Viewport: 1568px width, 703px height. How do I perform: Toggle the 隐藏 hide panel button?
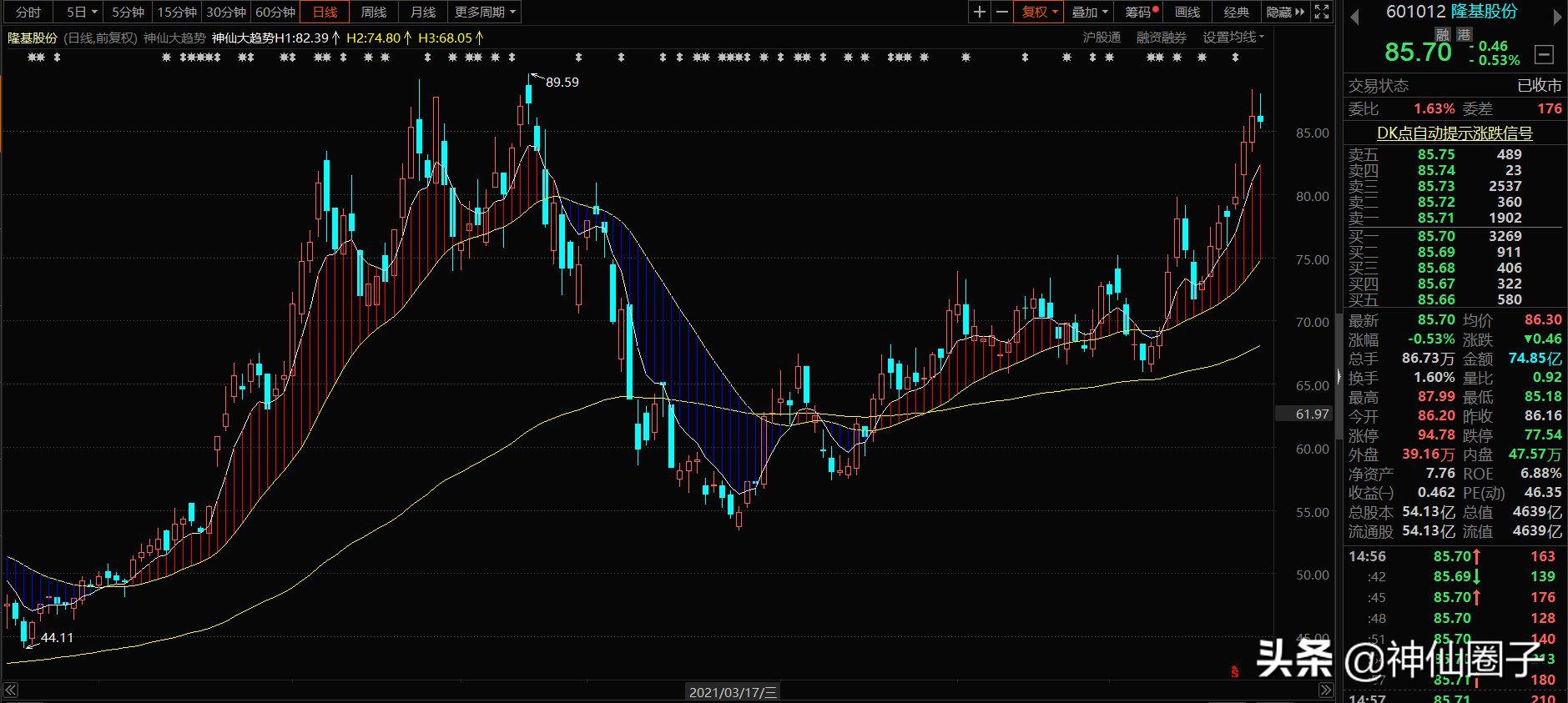click(1285, 12)
